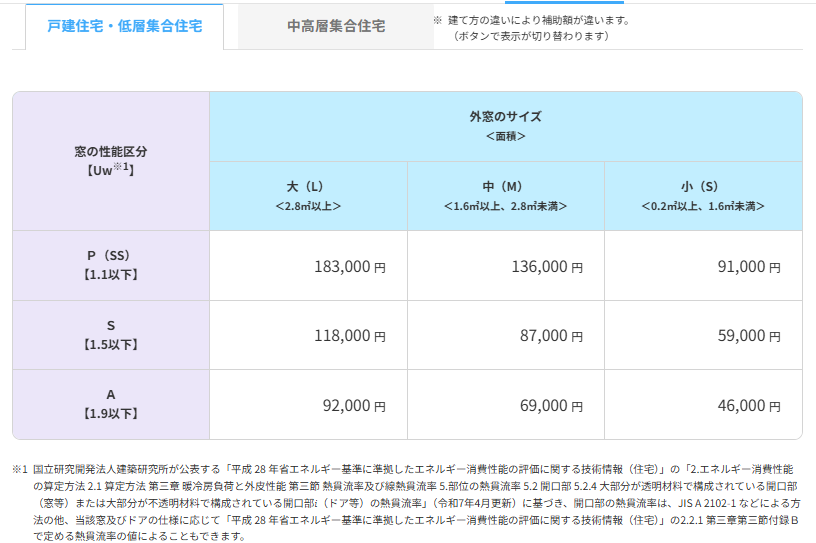Viewport: 816px width, 543px height.
Task: Click the 外窓のサイズ <面積> header
Action: pos(506,127)
